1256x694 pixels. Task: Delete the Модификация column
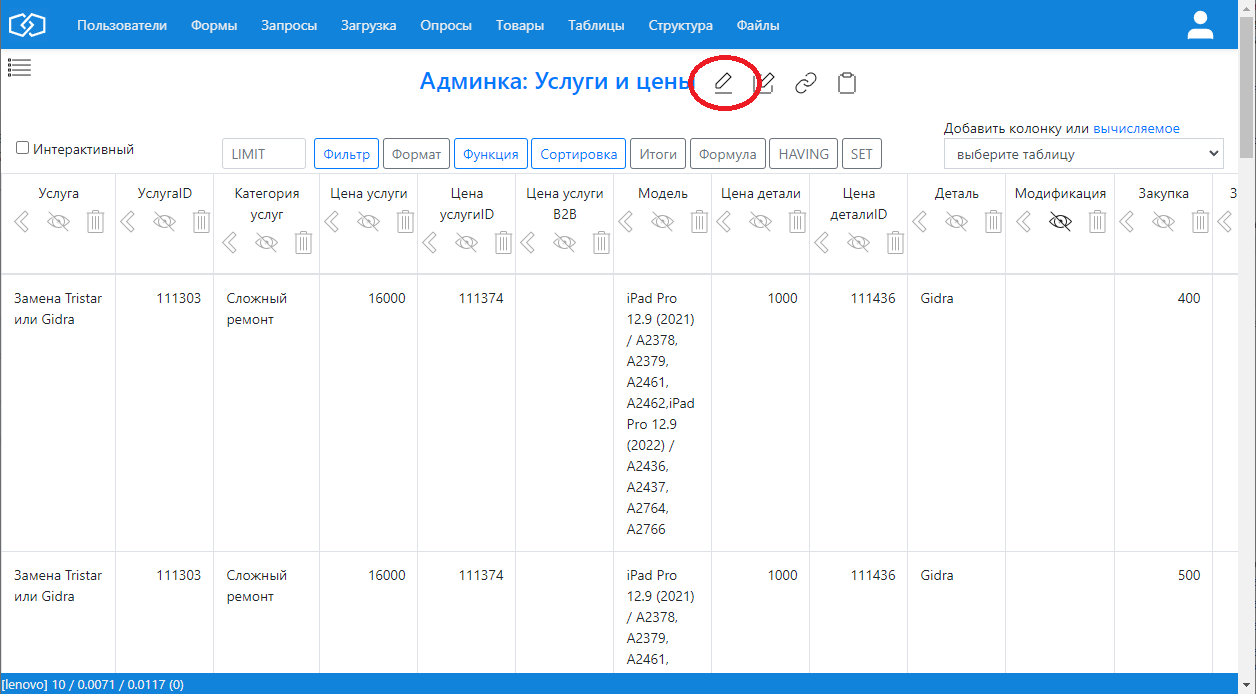tap(1097, 221)
